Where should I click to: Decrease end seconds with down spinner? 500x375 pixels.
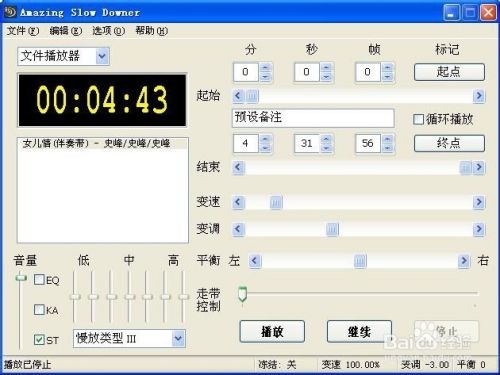click(326, 148)
